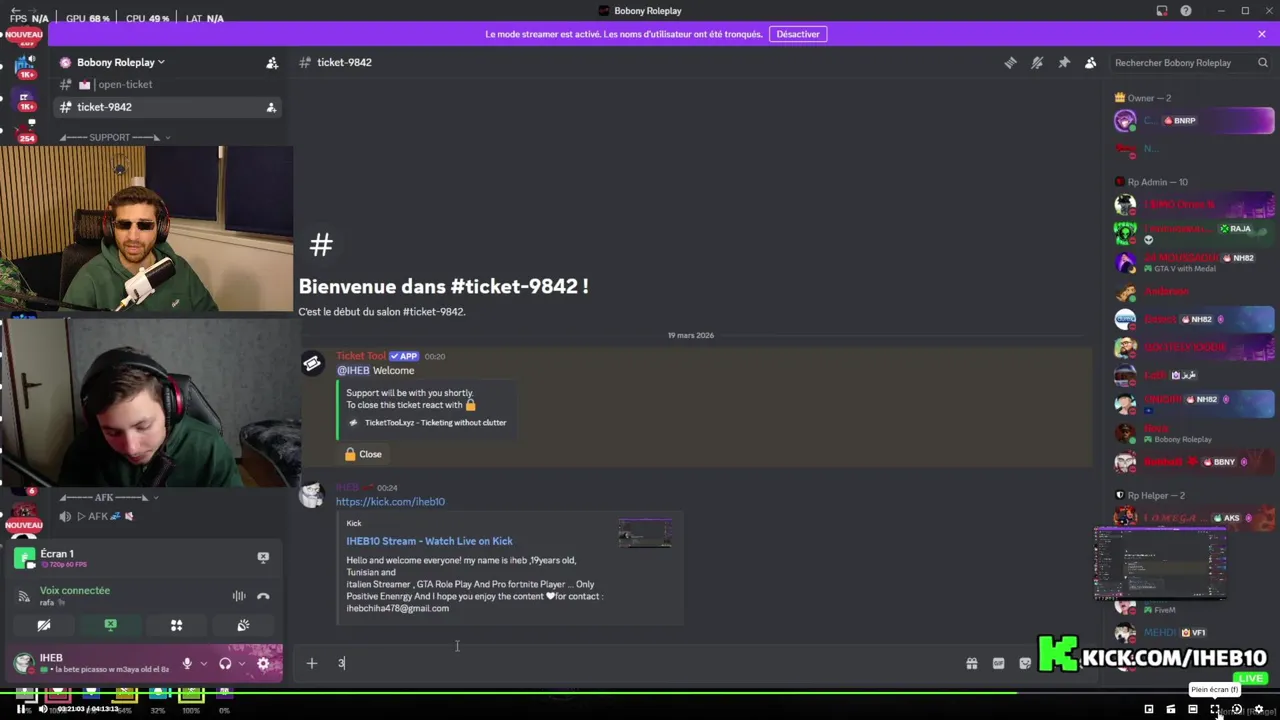Open the soundboard button

click(243, 625)
